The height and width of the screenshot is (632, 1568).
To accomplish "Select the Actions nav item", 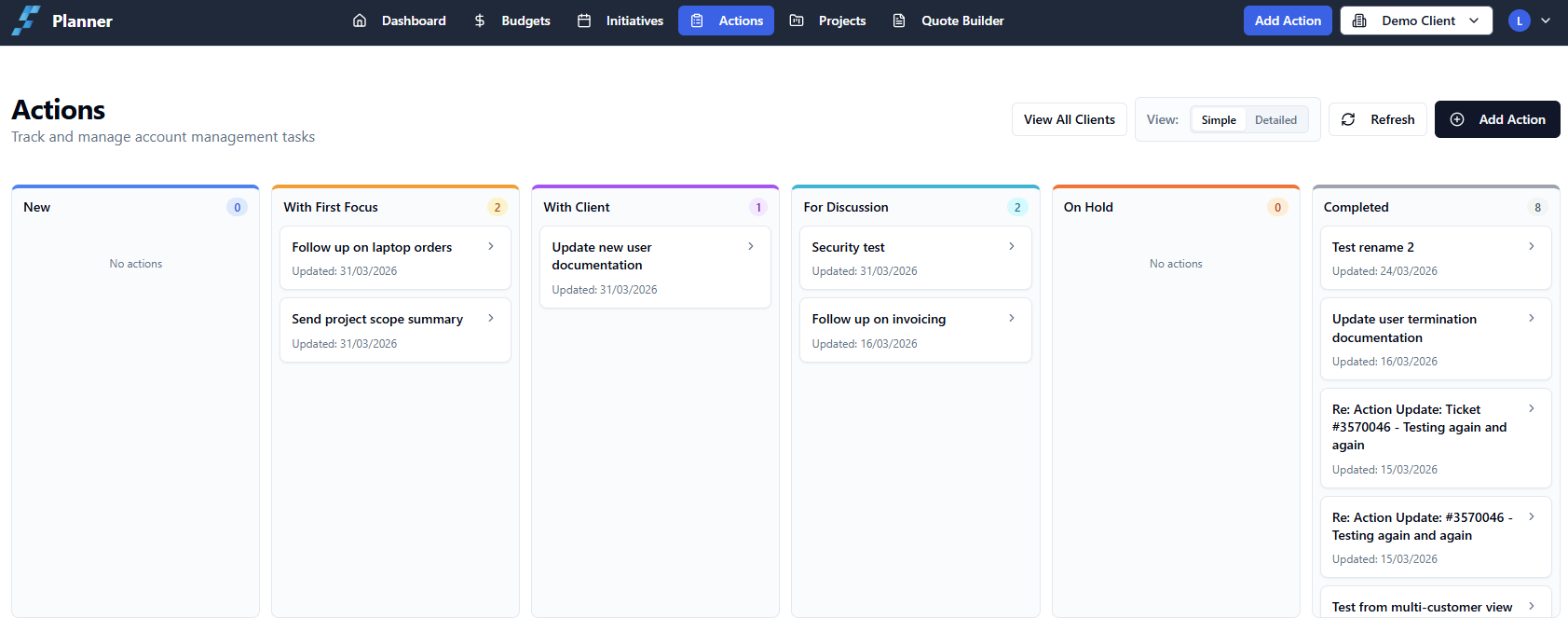I will pos(726,21).
